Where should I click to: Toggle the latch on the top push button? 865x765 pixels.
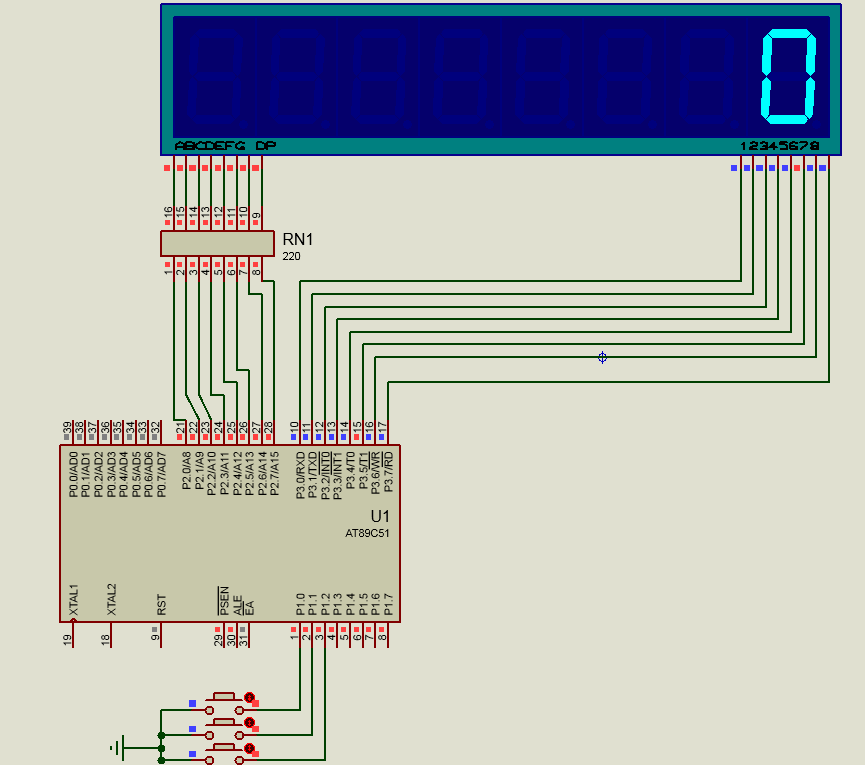click(250, 697)
